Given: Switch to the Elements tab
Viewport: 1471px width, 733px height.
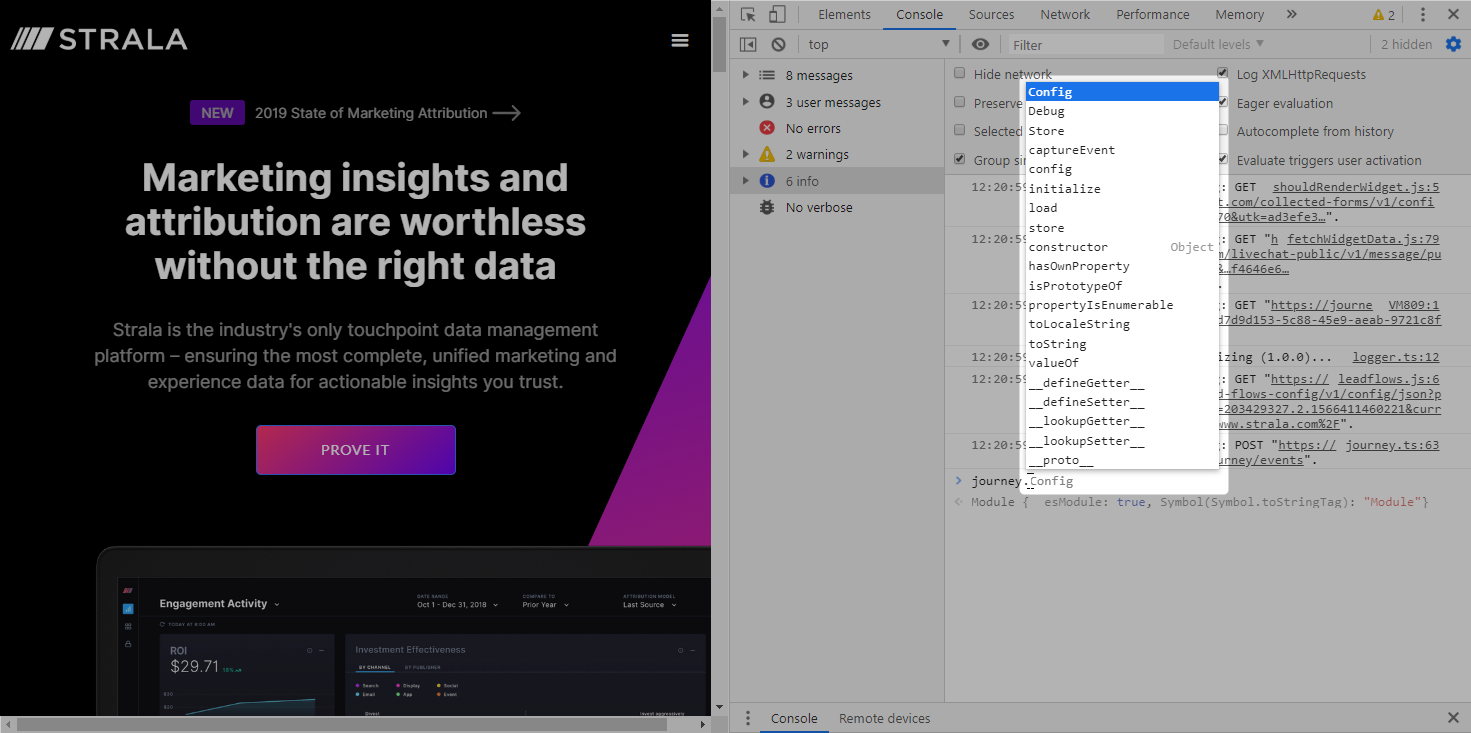Looking at the screenshot, I should tap(844, 14).
